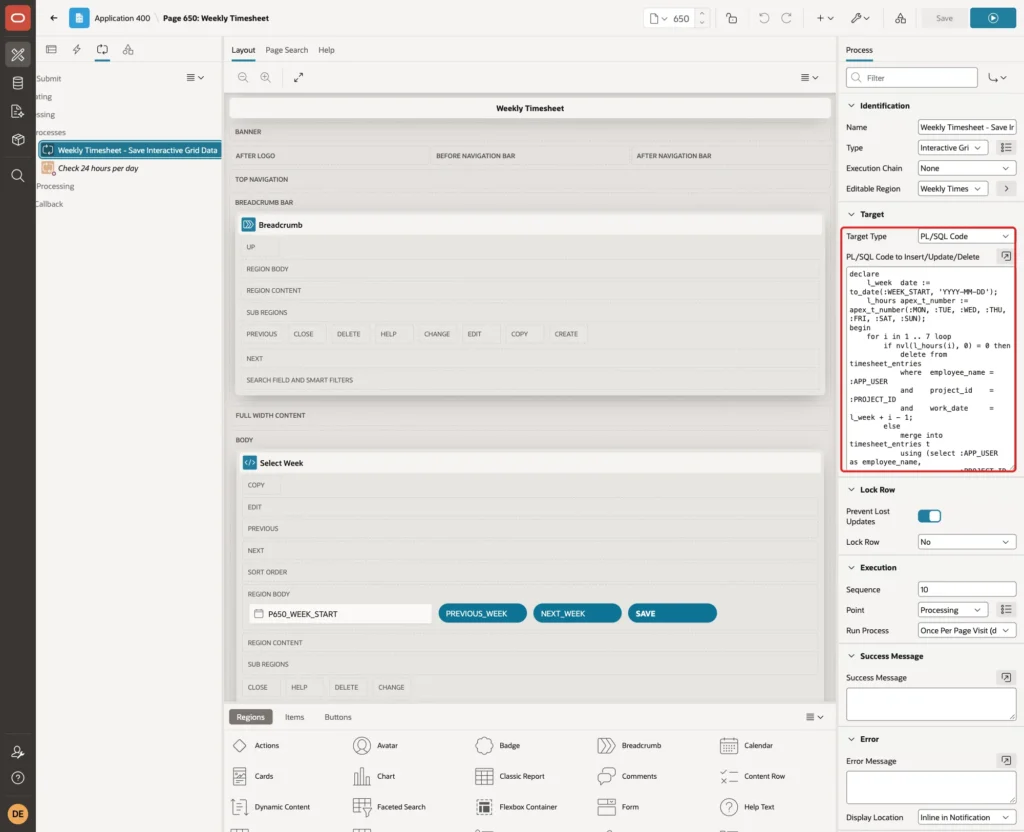Click the Undo arrow icon

(764, 18)
